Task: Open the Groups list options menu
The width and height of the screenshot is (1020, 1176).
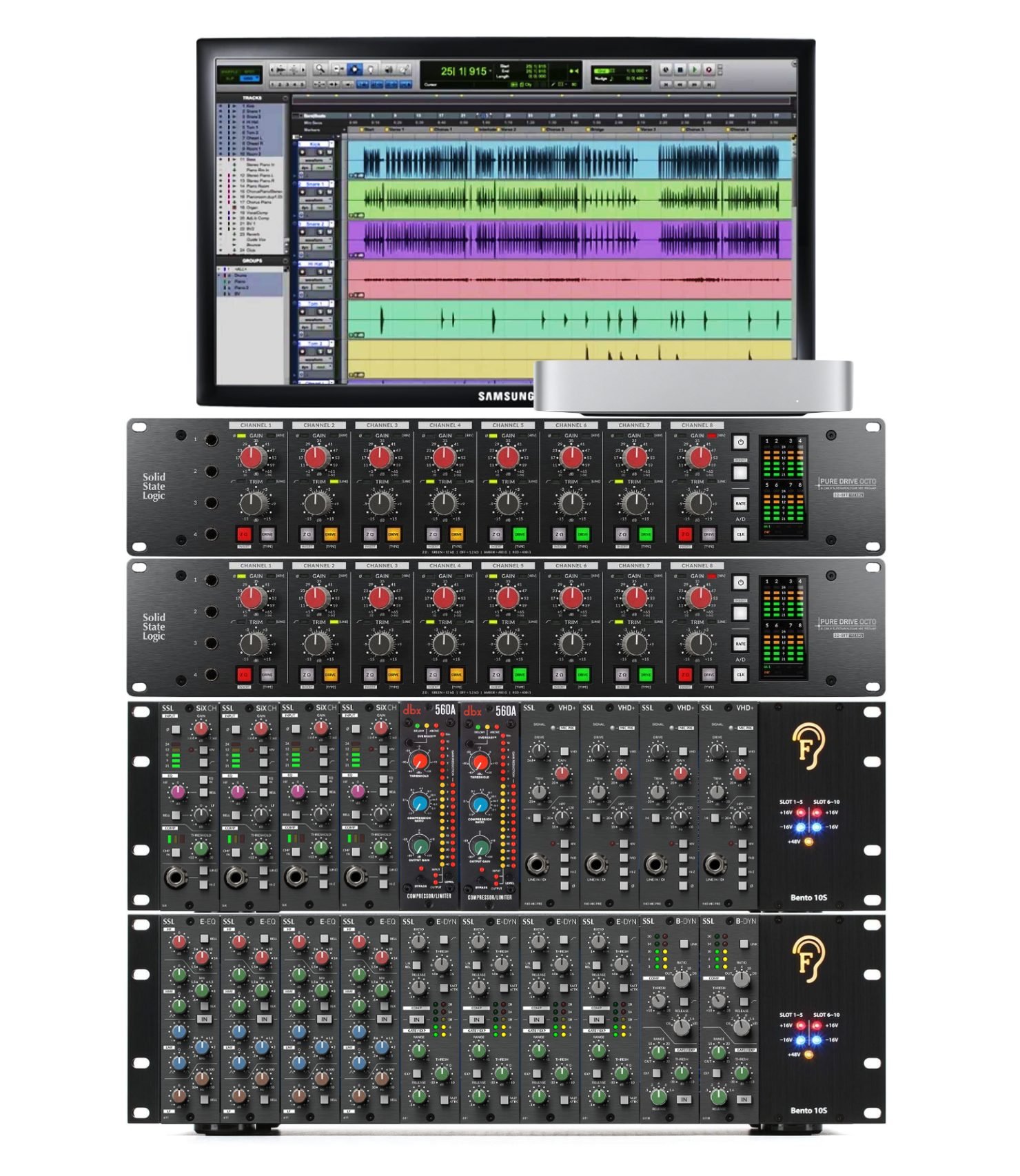Action: pyautogui.click(x=285, y=261)
